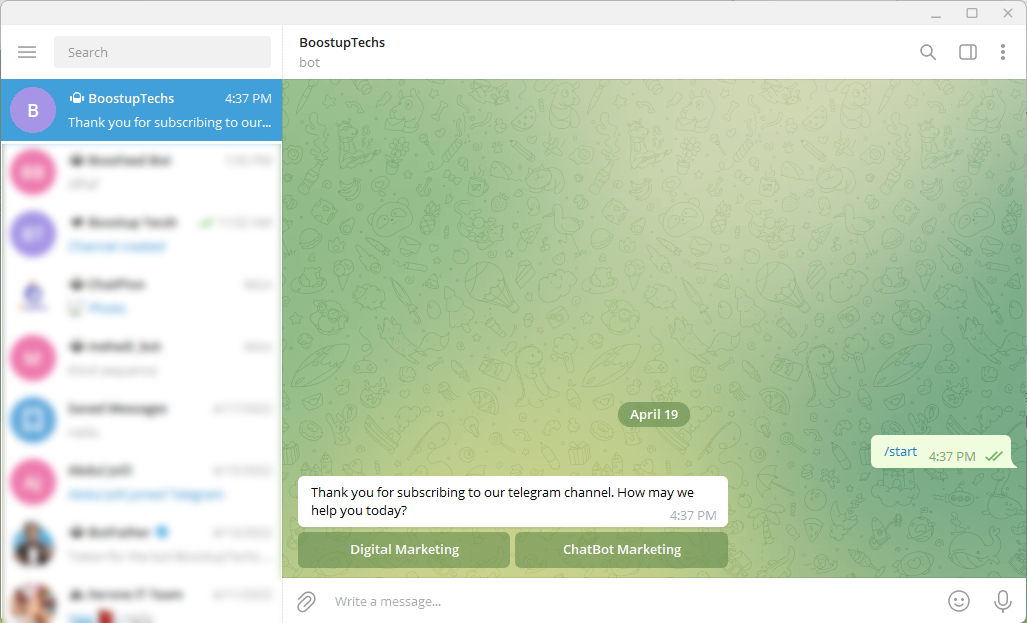Image resolution: width=1027 pixels, height=623 pixels.
Task: Search within the BoostupTechs chat
Action: coord(927,52)
